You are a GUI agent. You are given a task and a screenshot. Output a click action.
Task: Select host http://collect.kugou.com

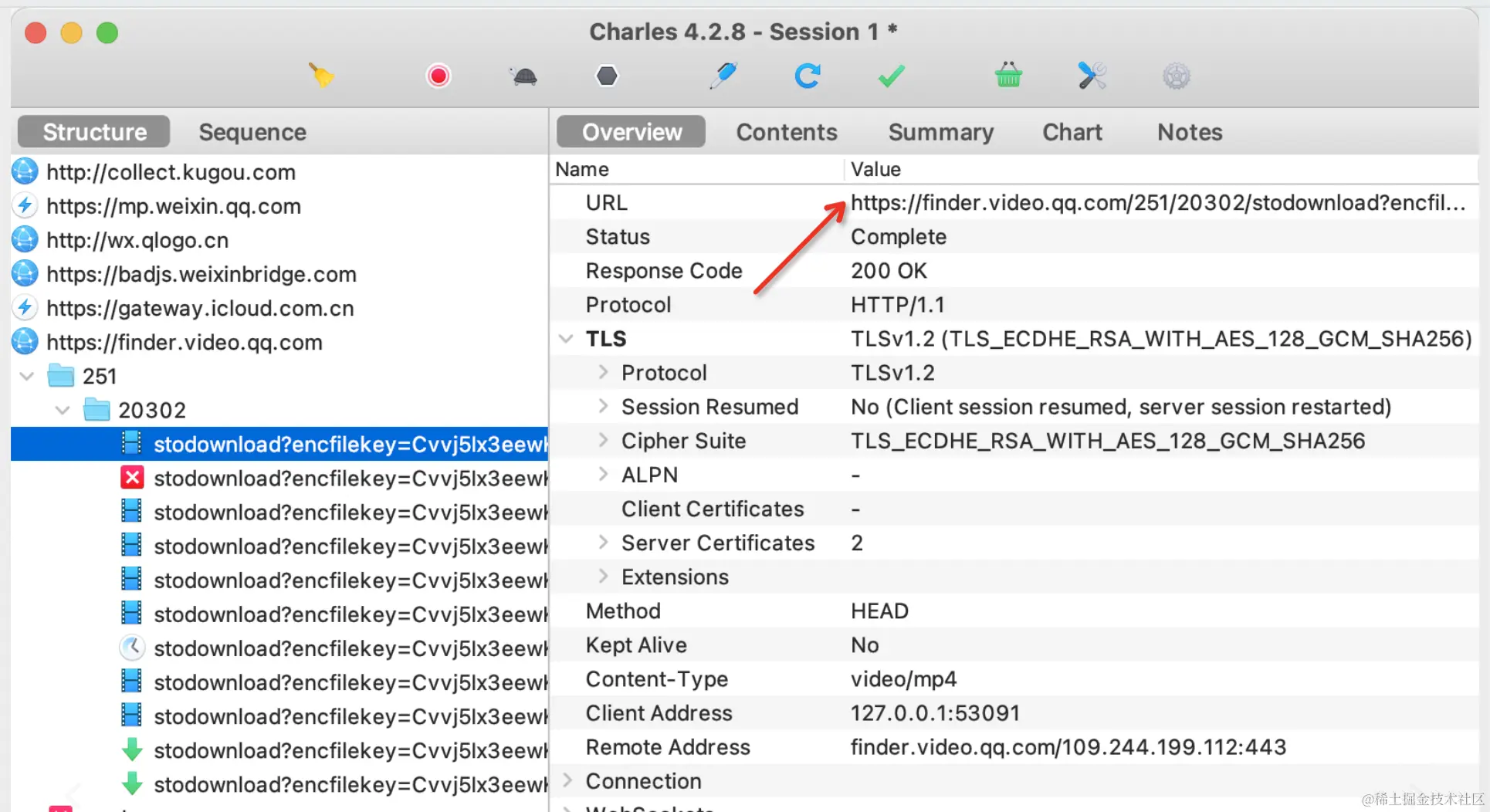click(171, 172)
